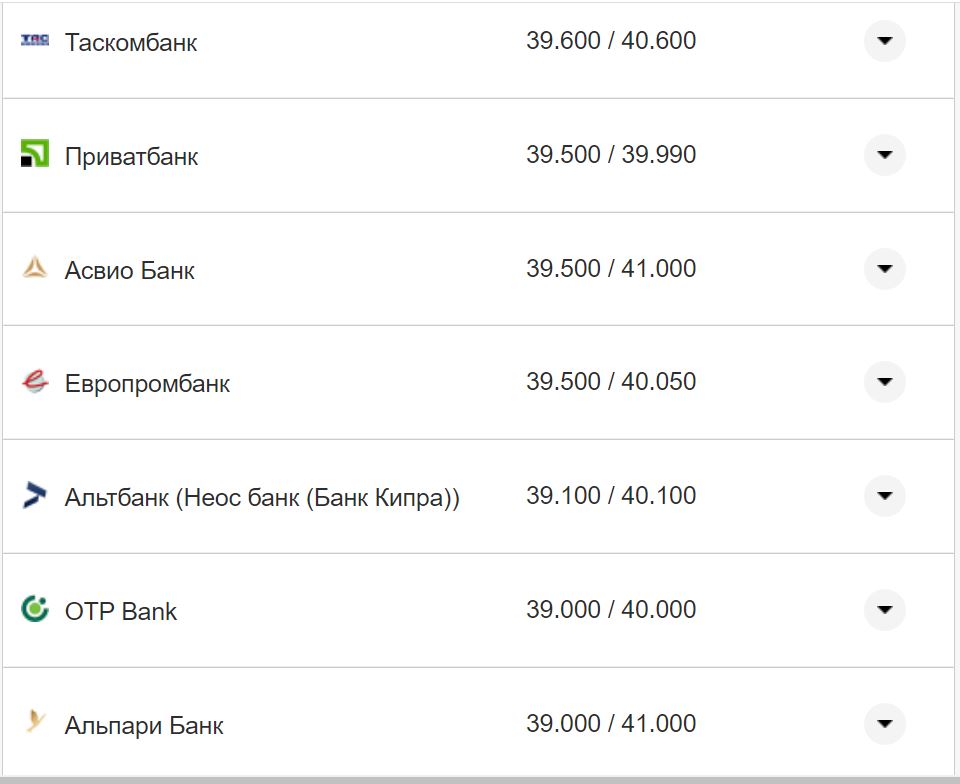Viewport: 960px width, 784px height.
Task: Click the Таскомбанк logo icon
Action: coord(35,41)
